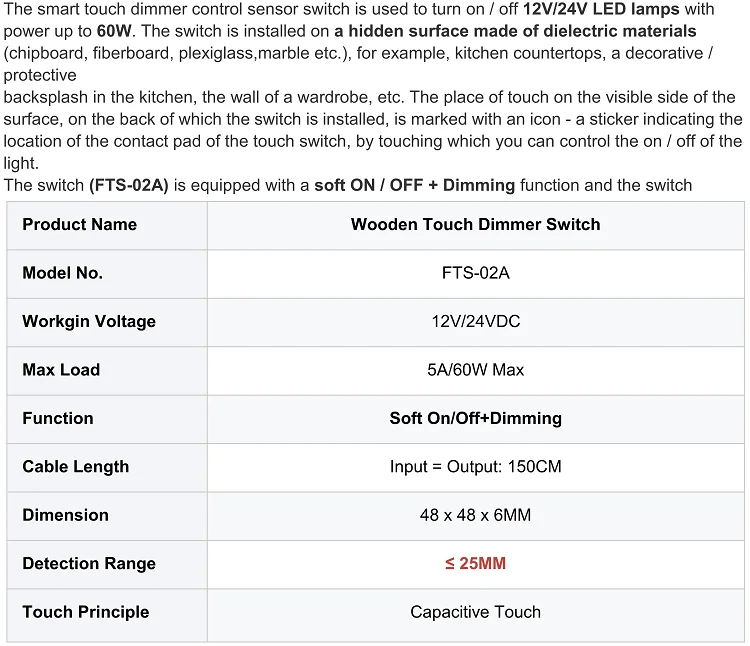Select the '48 x 48 x 6MM' value
This screenshot has height=646, width=750.
coord(475,515)
